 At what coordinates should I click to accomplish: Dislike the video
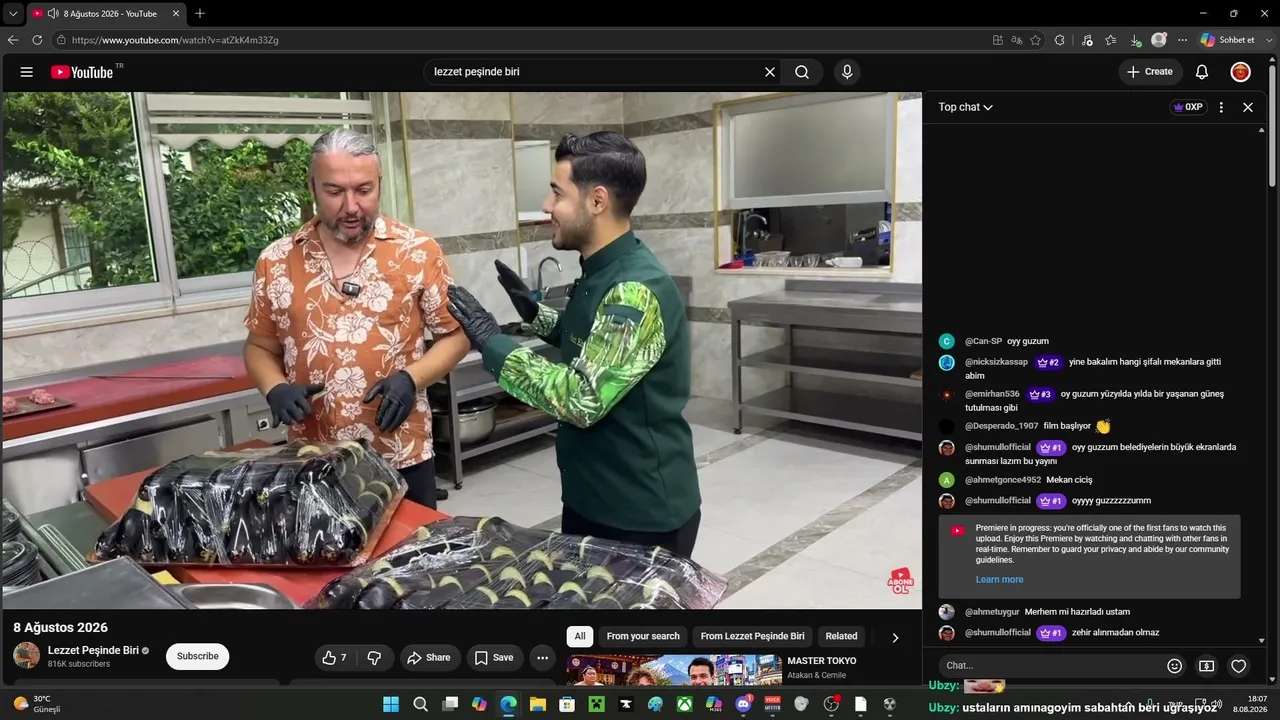point(375,658)
